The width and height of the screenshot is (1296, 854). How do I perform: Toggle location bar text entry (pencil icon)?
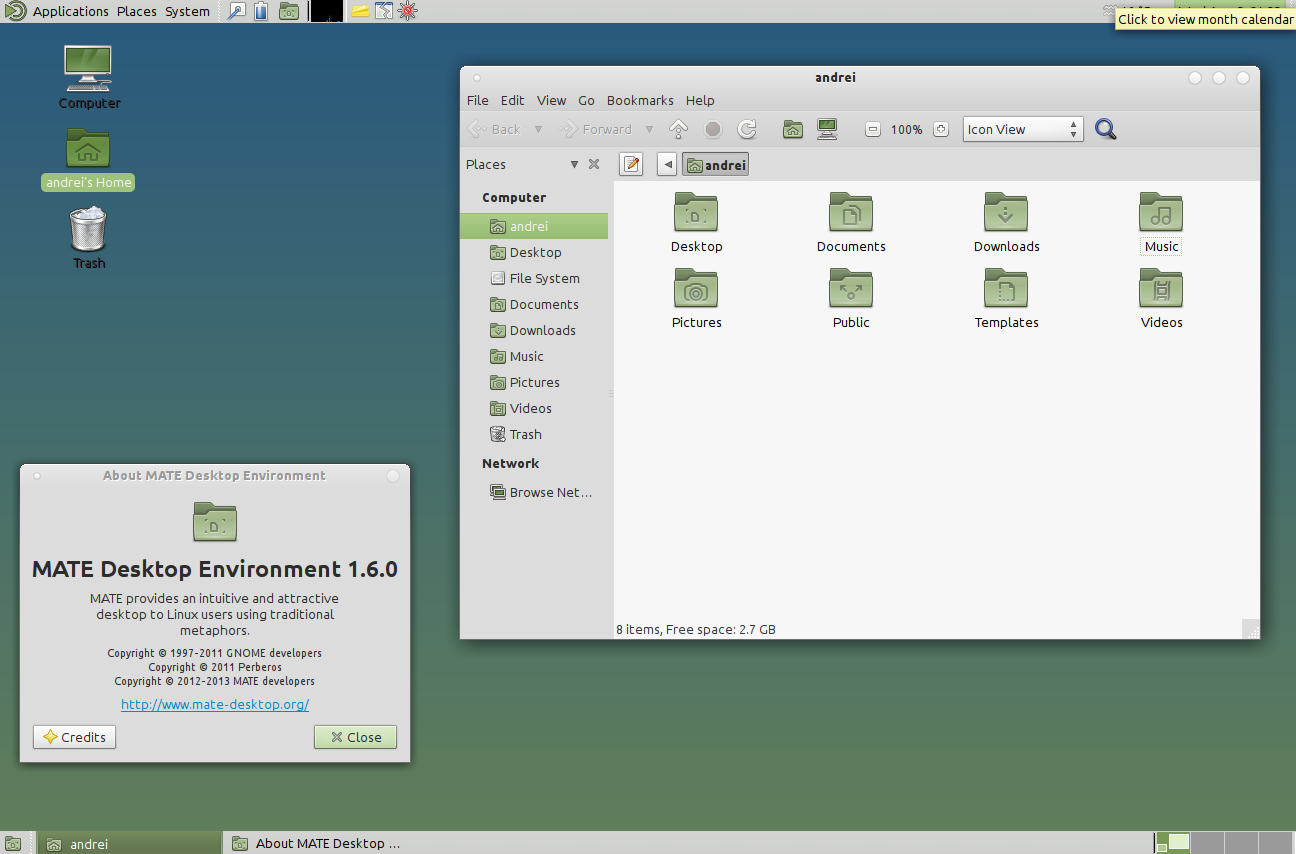pyautogui.click(x=631, y=164)
